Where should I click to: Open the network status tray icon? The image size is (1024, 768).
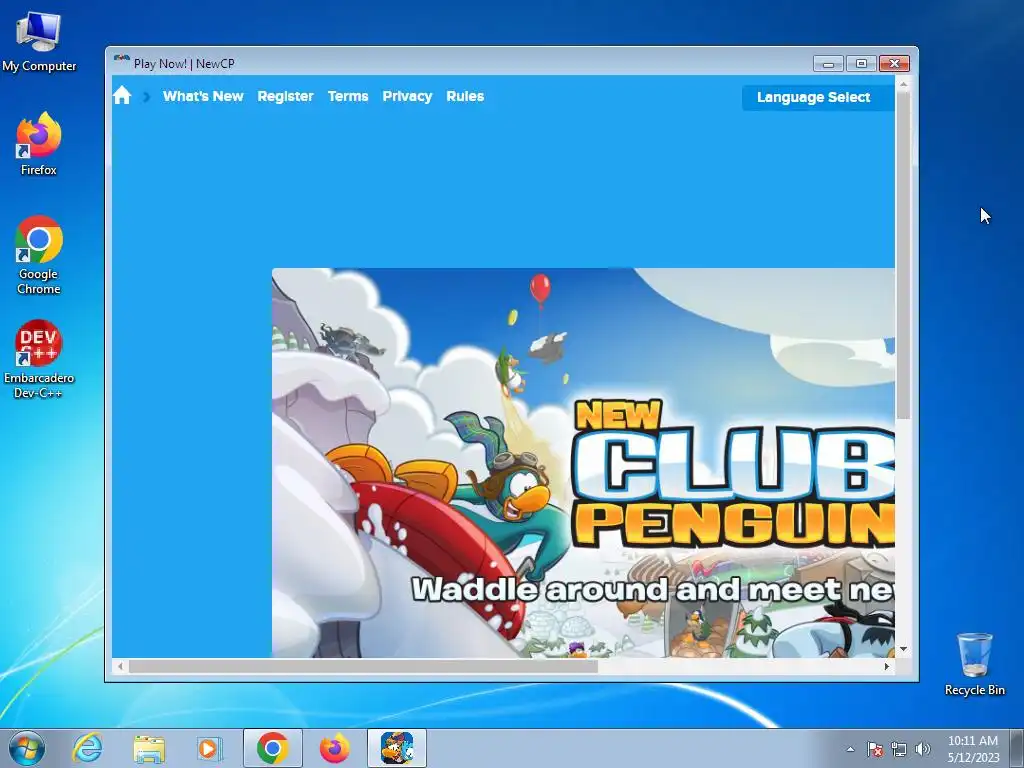899,749
